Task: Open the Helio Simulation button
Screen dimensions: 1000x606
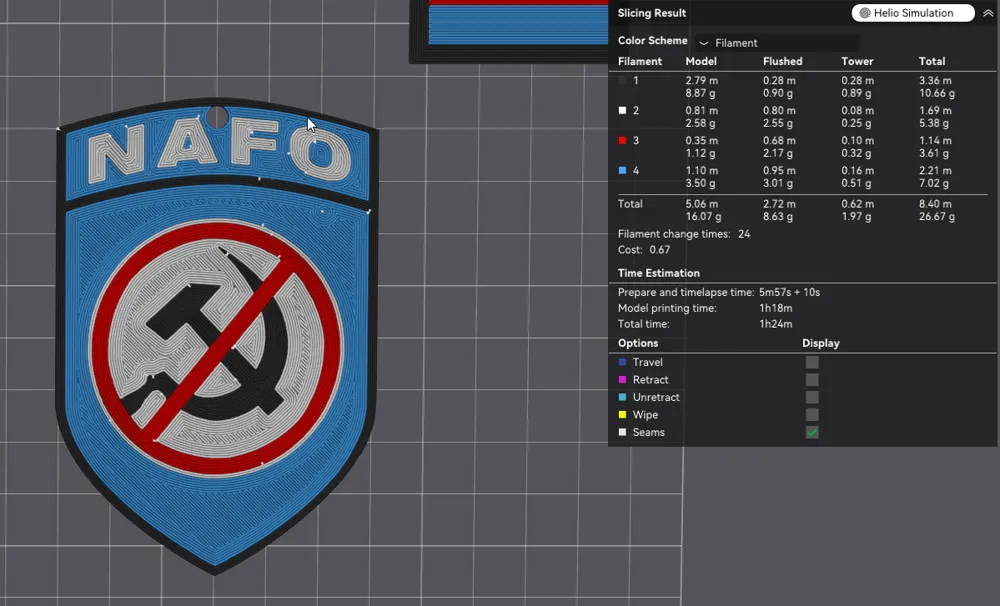Action: pyautogui.click(x=913, y=13)
